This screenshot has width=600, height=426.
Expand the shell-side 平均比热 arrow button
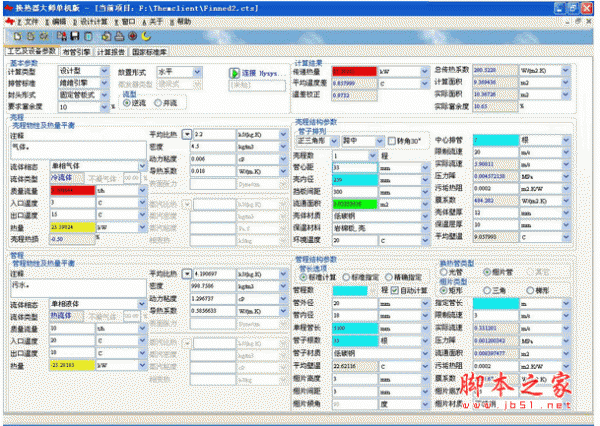point(186,134)
